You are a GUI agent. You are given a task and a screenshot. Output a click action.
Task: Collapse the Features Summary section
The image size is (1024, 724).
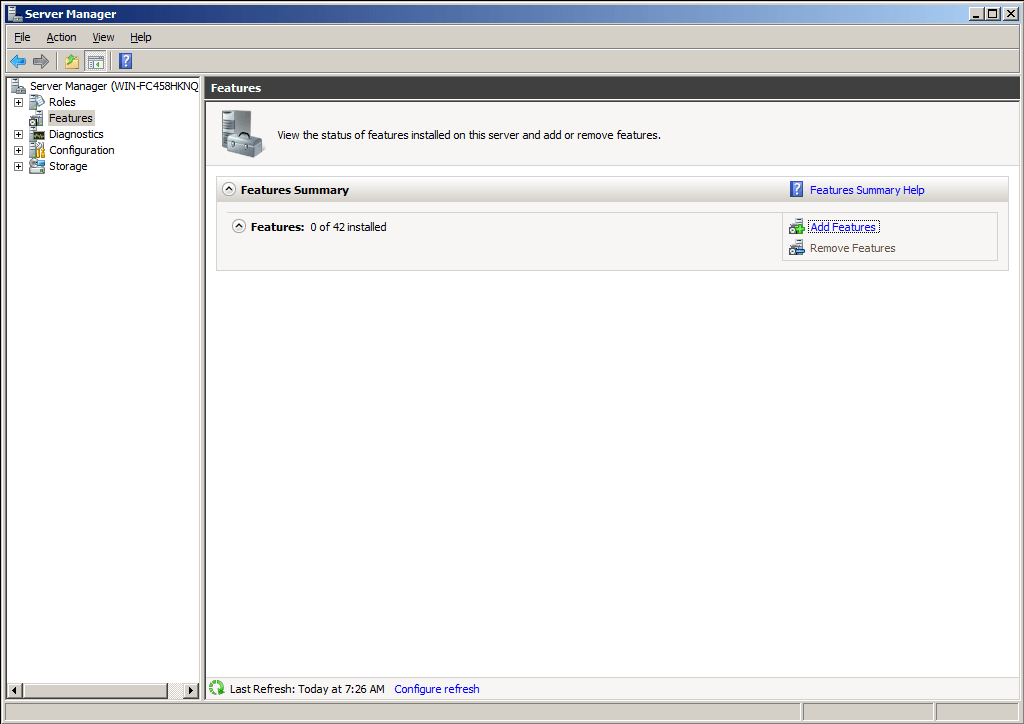coord(229,189)
